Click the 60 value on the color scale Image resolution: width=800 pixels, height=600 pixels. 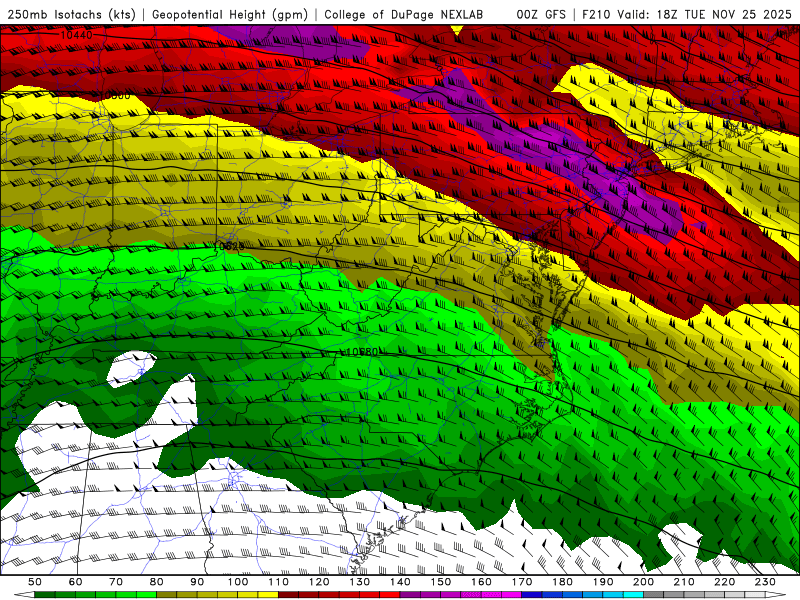(76, 582)
